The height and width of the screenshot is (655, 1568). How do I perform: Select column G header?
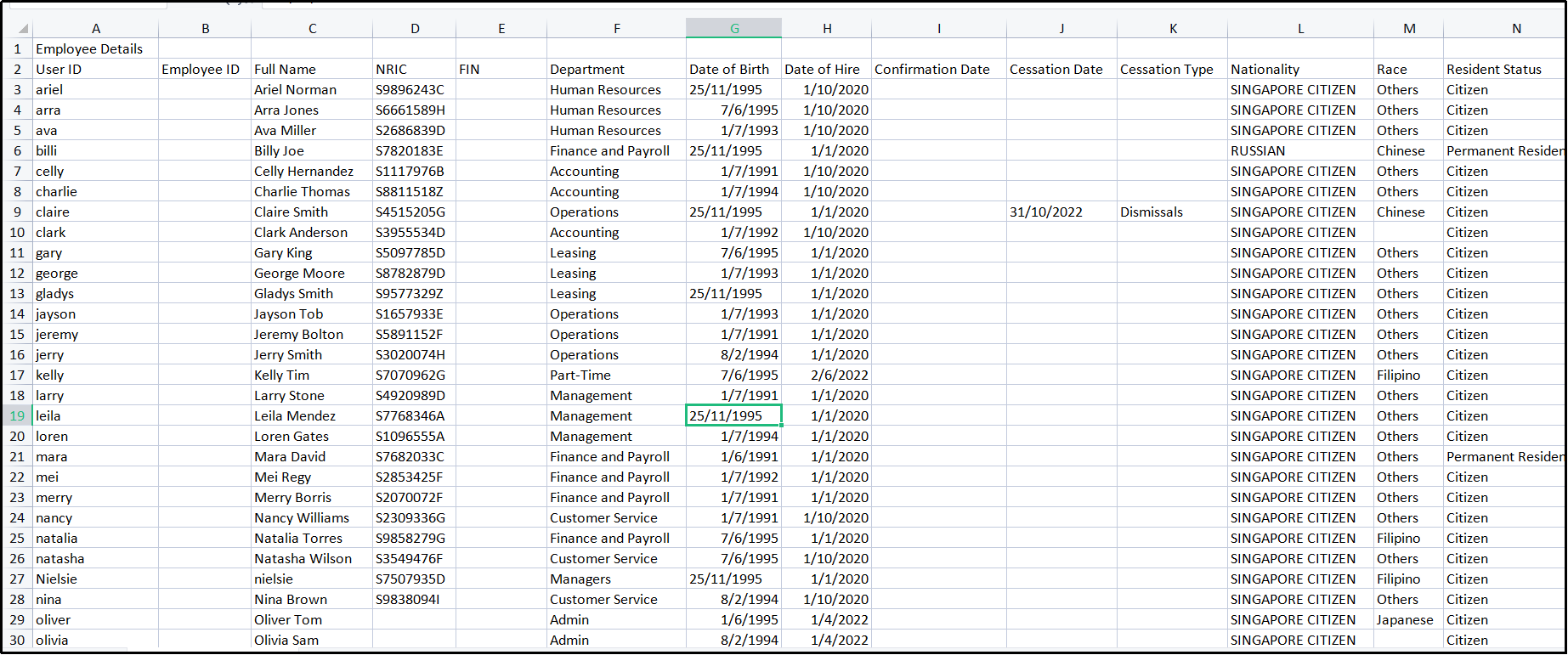tap(734, 28)
